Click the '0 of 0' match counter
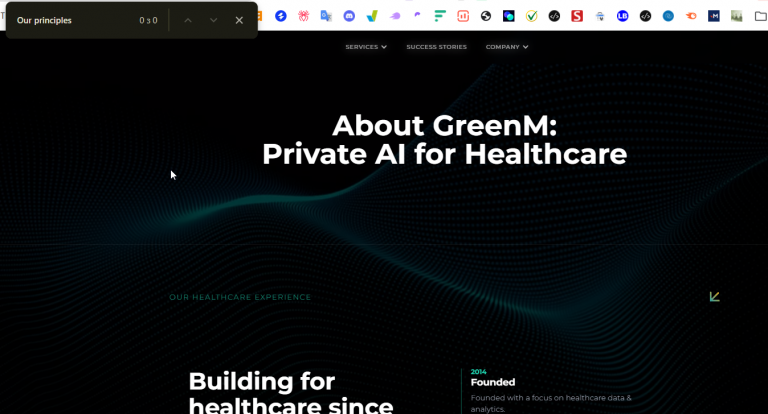Viewport: 768px width, 414px height. tap(148, 21)
